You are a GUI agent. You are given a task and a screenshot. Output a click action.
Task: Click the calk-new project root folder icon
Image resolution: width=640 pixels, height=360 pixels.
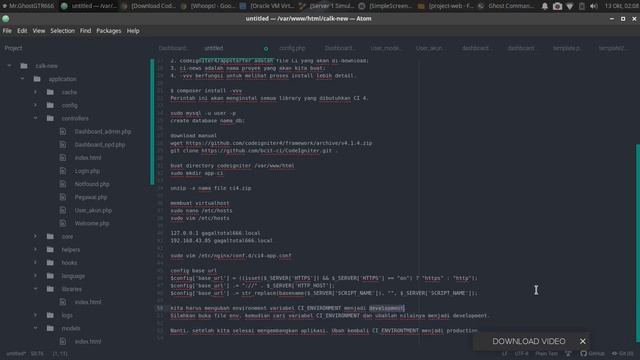pyautogui.click(x=24, y=66)
